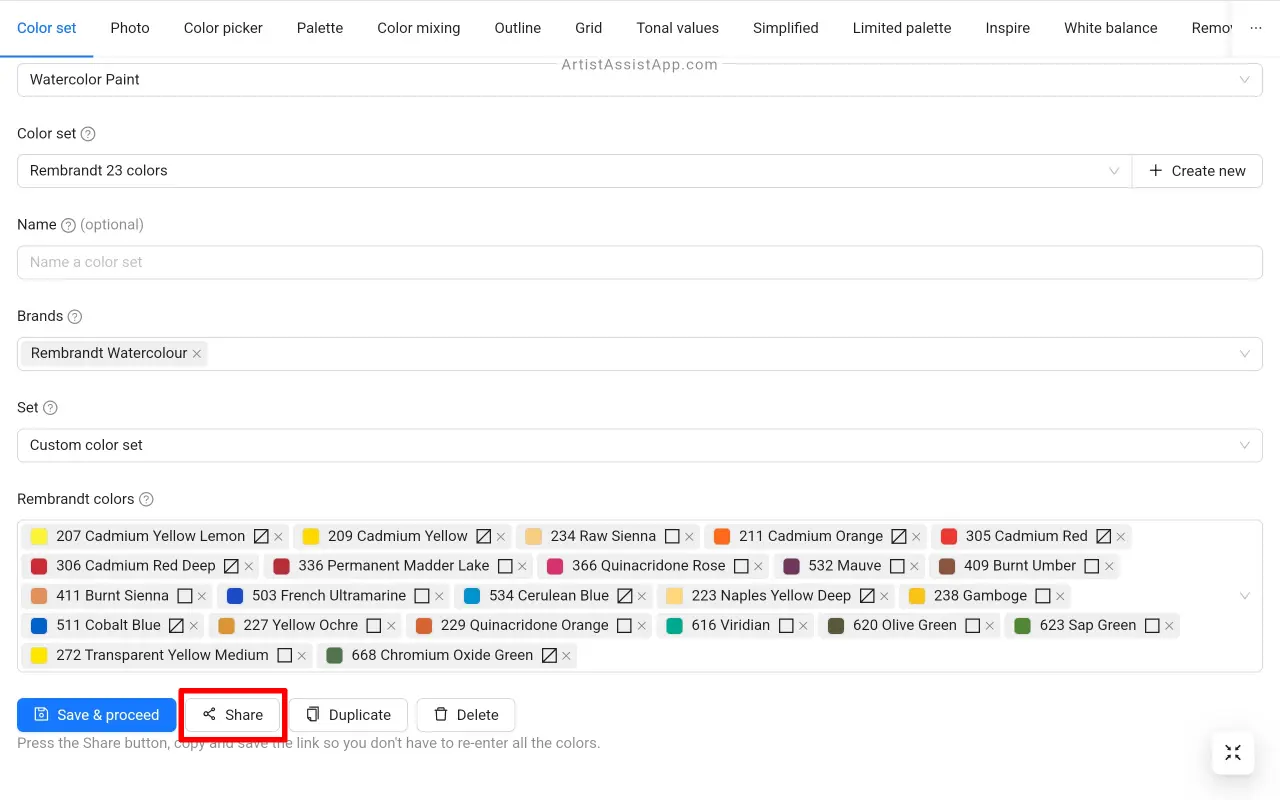Remove 336 Permanent Madder Lake tag
The height and width of the screenshot is (800, 1280).
[x=522, y=567]
